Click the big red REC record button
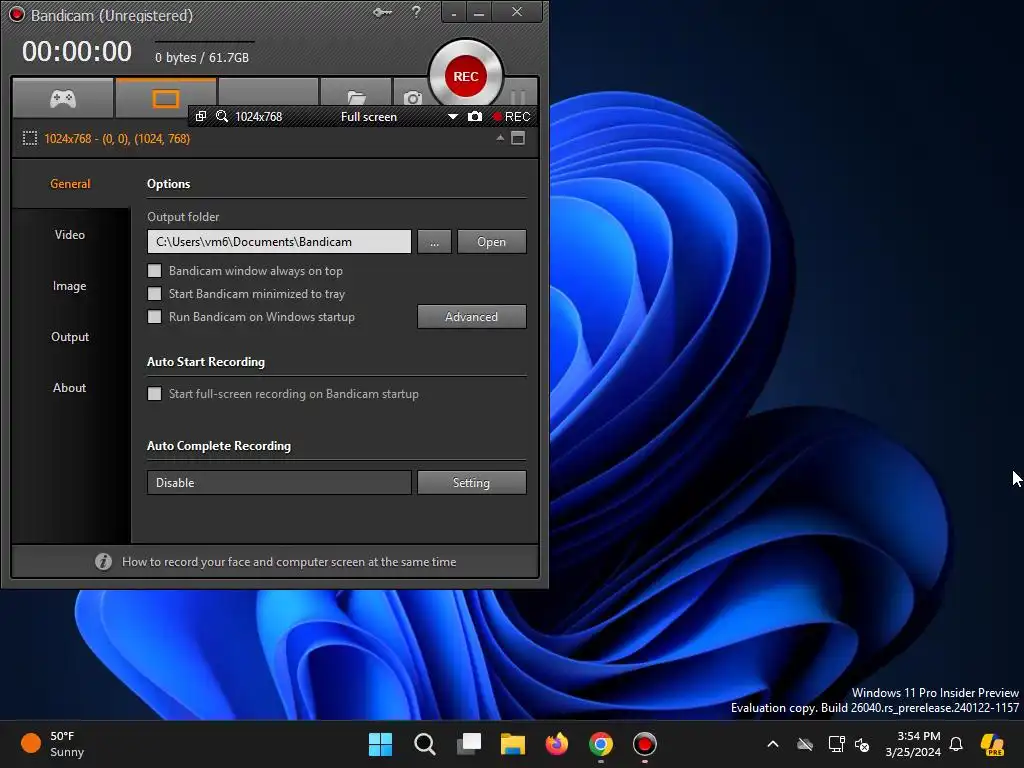 (x=466, y=76)
